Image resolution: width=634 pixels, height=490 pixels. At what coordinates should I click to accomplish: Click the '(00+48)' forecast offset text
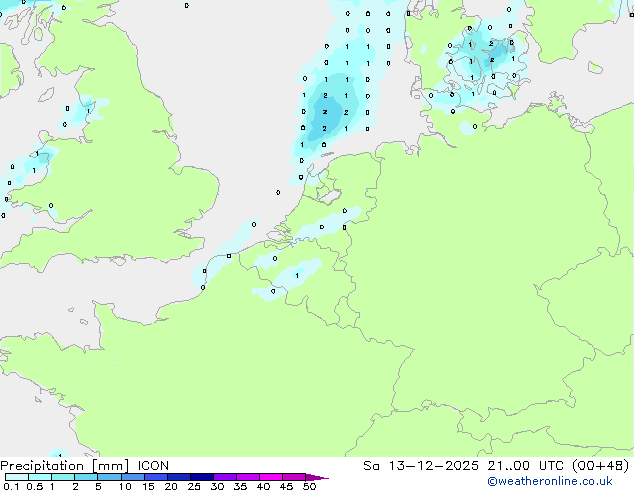point(601,466)
